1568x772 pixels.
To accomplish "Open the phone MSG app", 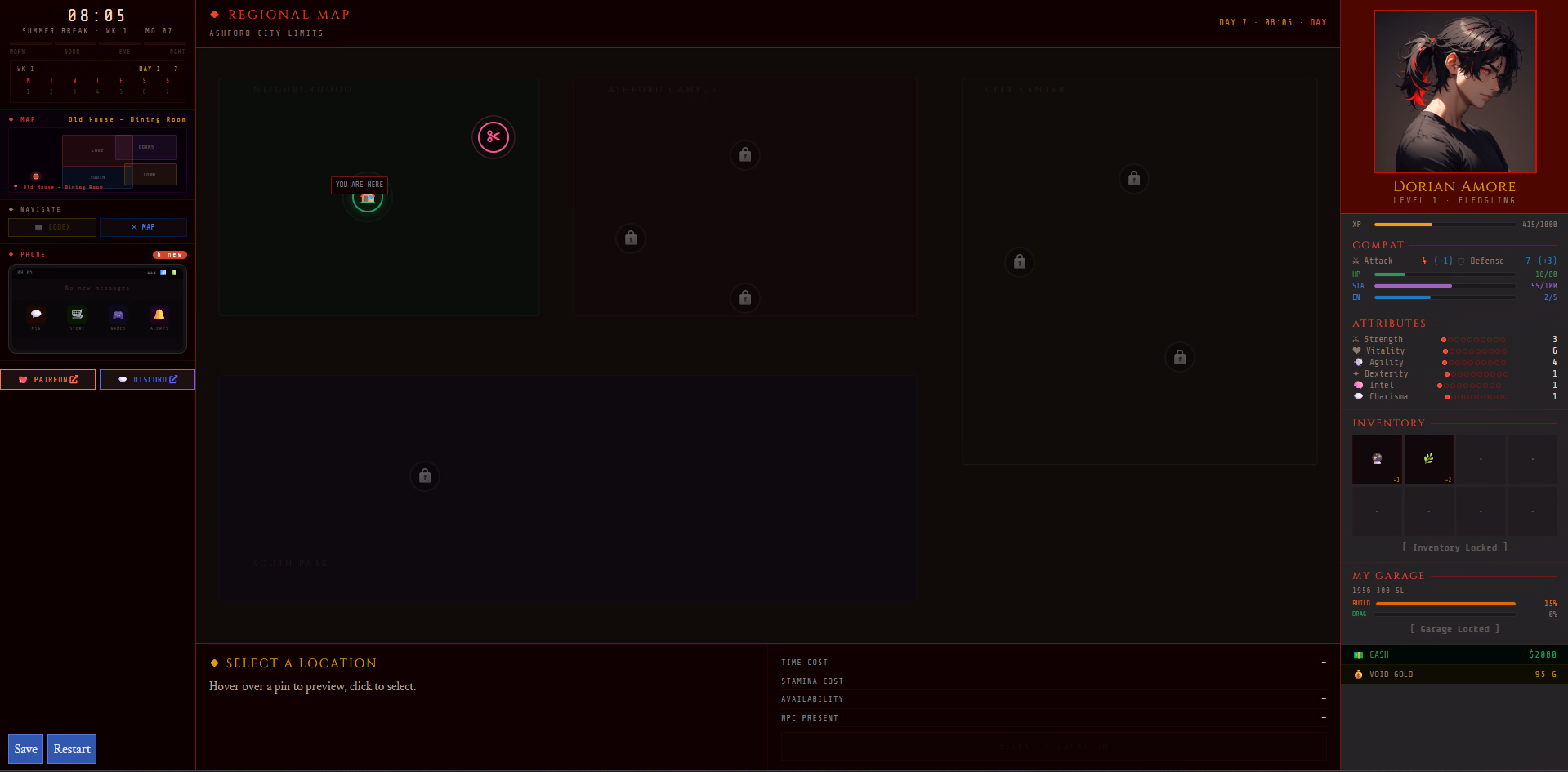I will [x=36, y=315].
